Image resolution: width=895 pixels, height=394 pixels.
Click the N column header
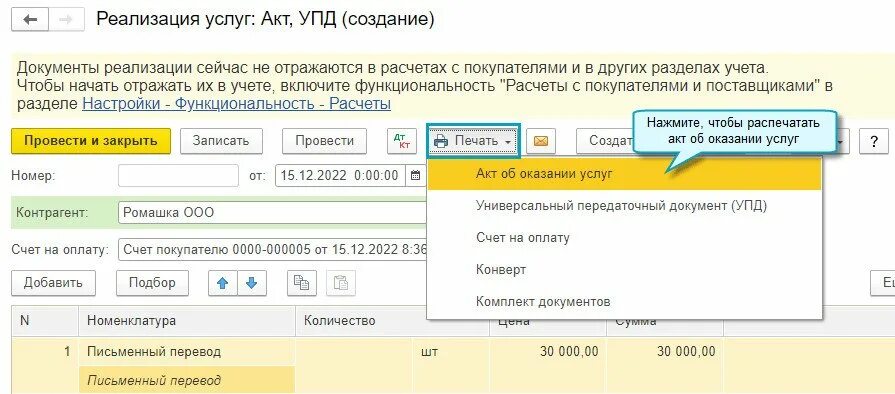[45, 321]
